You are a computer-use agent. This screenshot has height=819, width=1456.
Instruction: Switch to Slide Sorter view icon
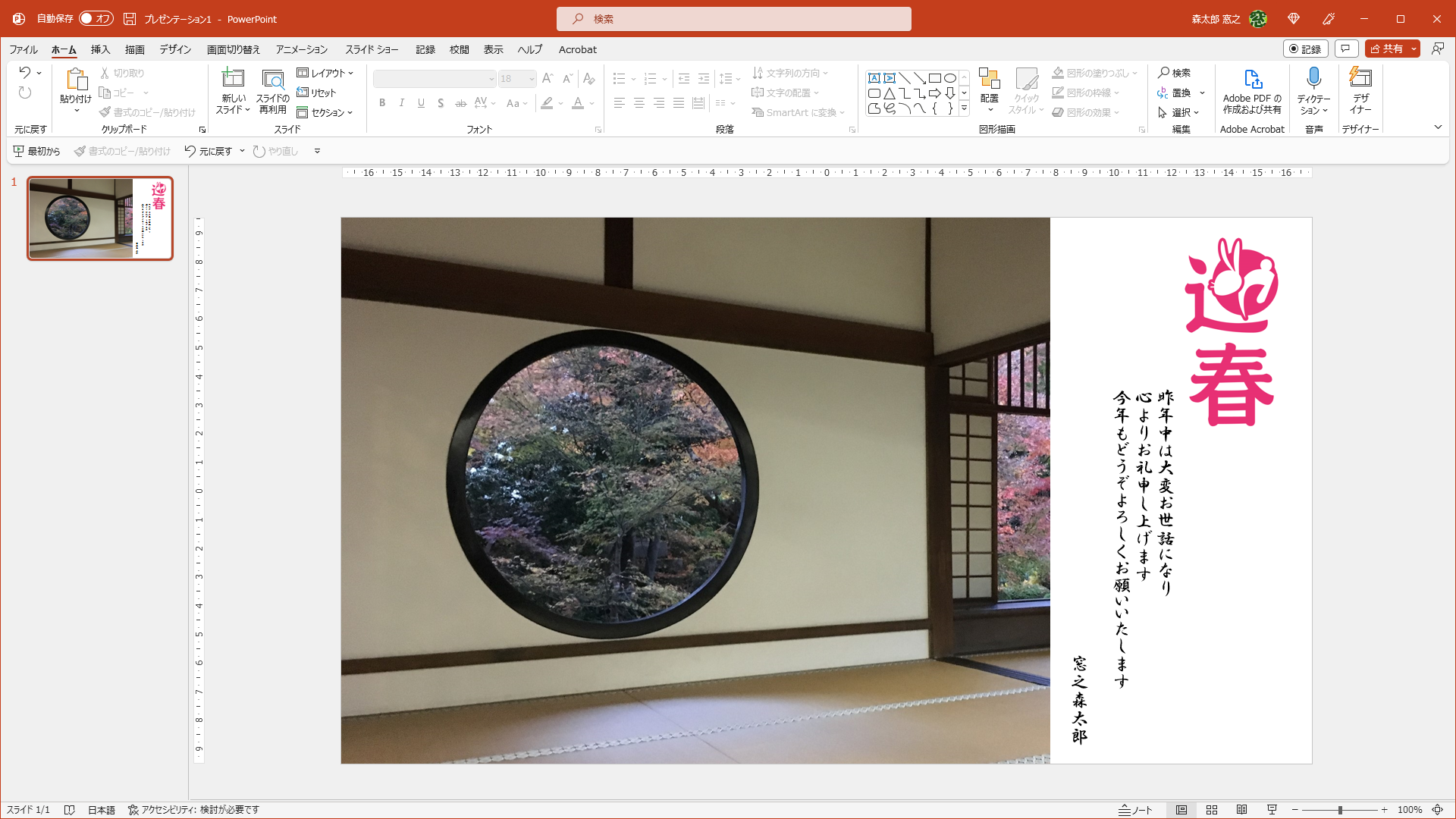click(1212, 810)
